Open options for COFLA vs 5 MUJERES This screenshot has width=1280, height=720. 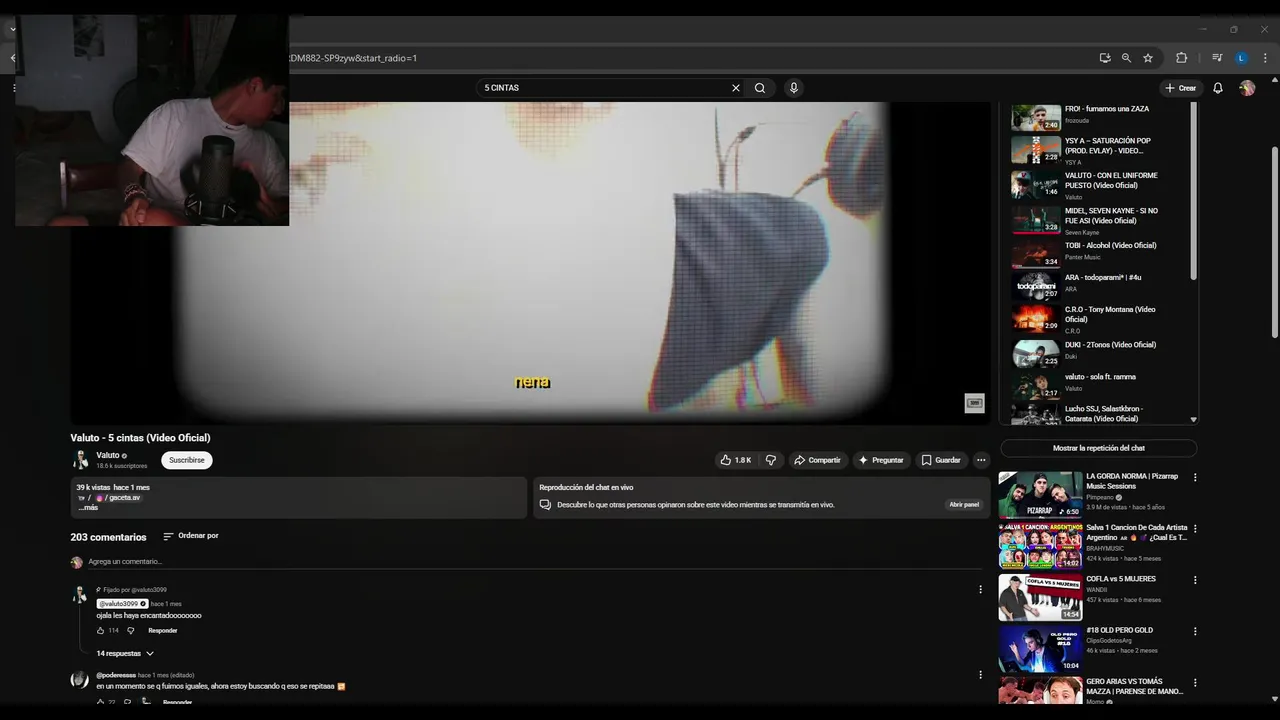click(1194, 580)
